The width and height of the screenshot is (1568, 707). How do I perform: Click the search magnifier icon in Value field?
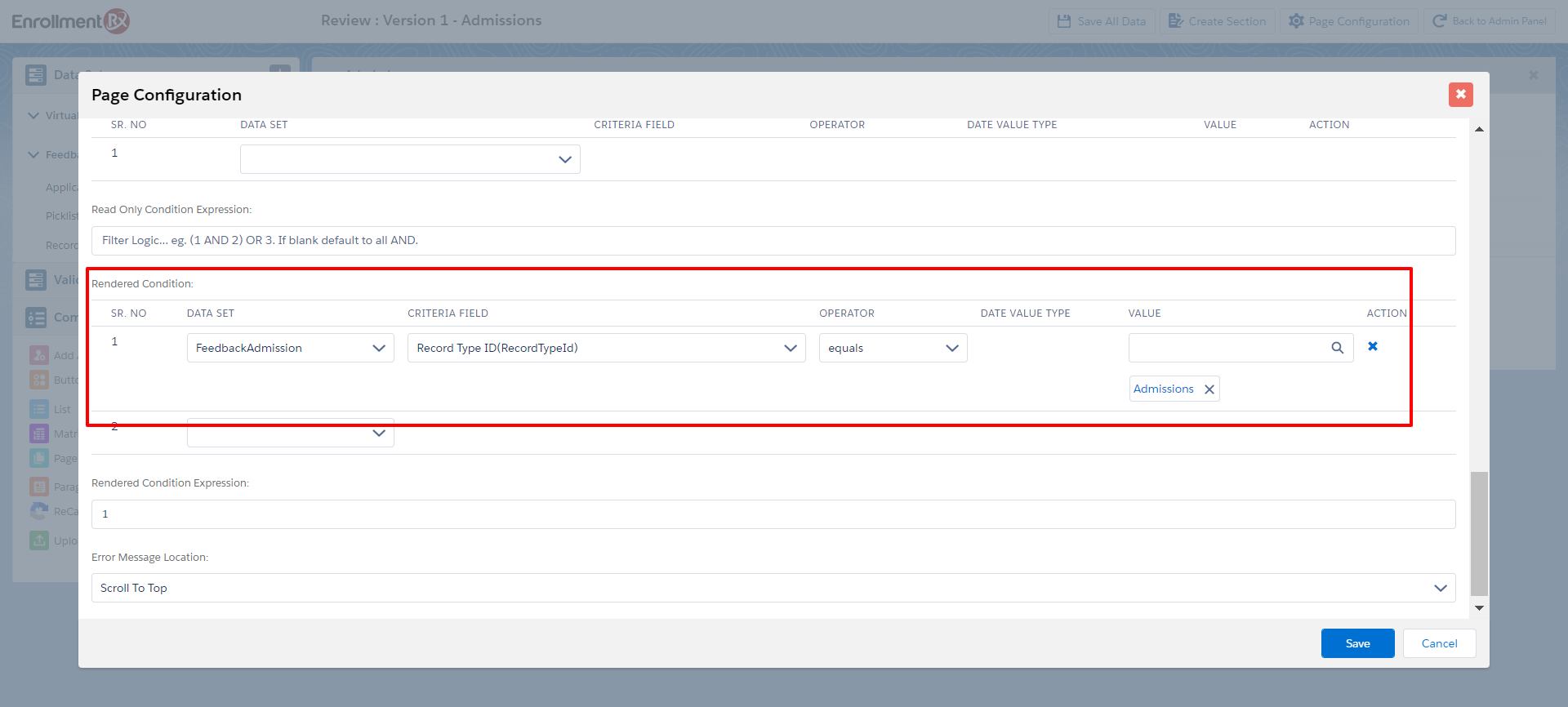pos(1337,348)
